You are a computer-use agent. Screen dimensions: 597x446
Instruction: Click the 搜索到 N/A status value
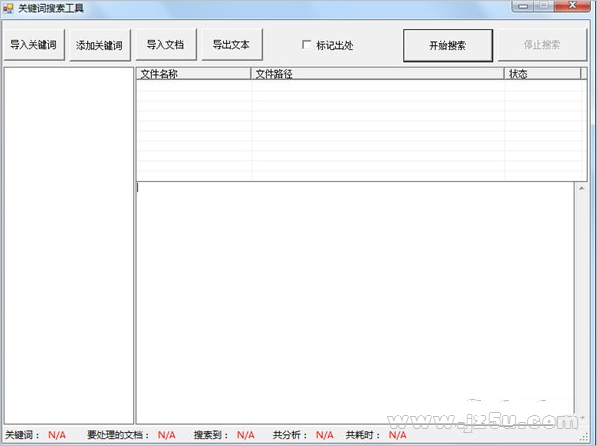pos(246,435)
